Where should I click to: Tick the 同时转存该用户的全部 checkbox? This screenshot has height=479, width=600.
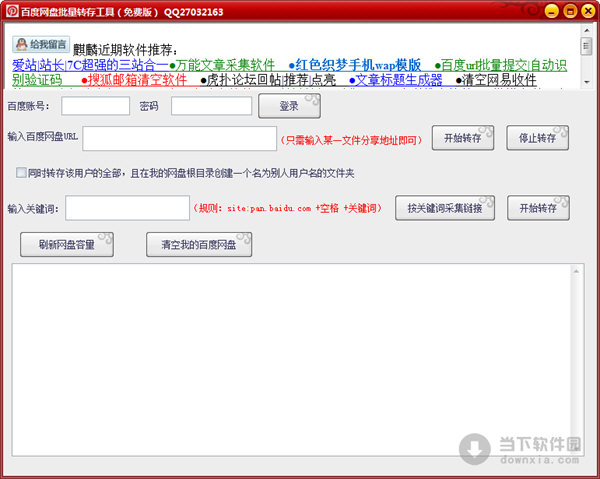pos(21,173)
